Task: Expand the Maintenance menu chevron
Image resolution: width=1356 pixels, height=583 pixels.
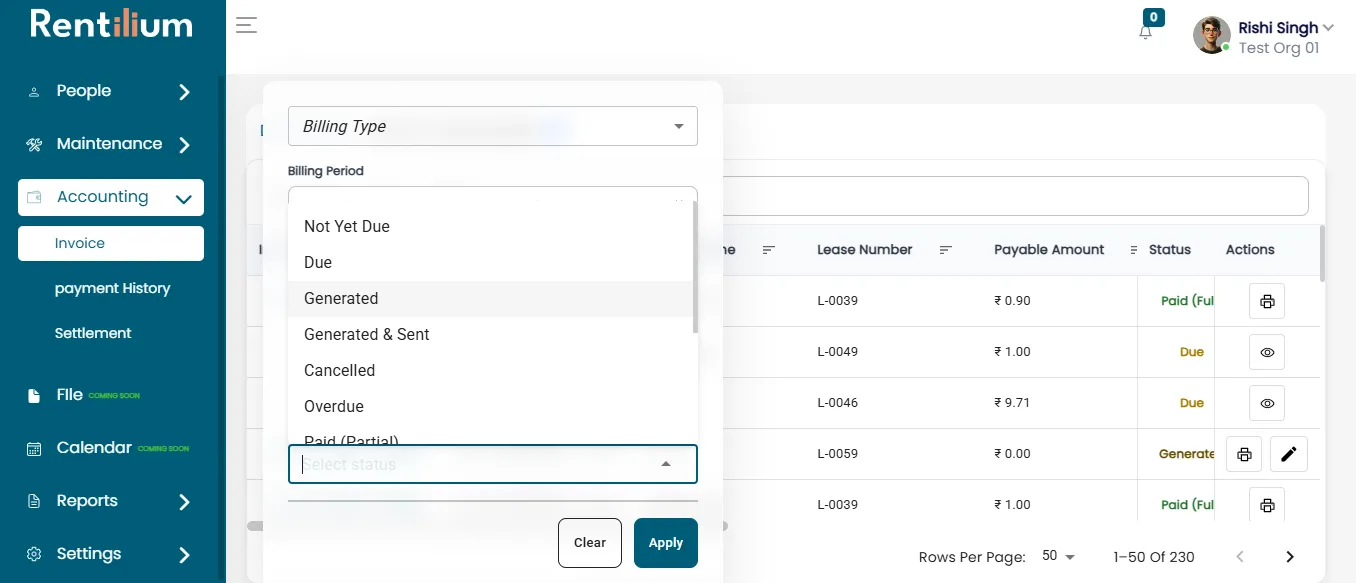Action: click(184, 145)
